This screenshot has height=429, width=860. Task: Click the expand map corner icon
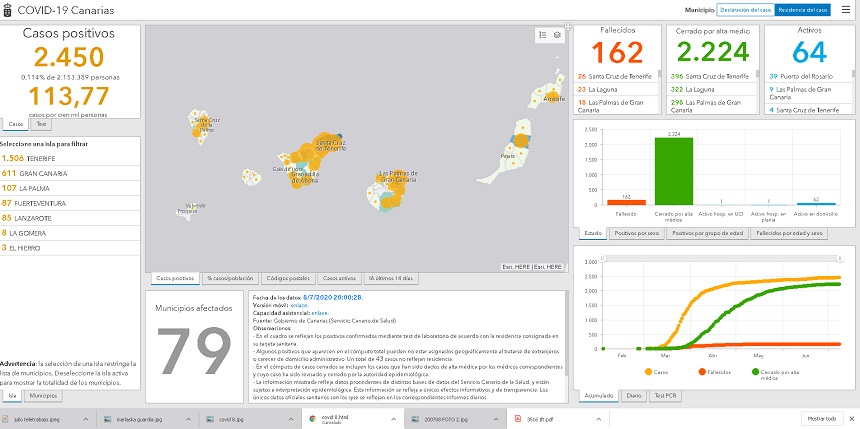point(568,26)
